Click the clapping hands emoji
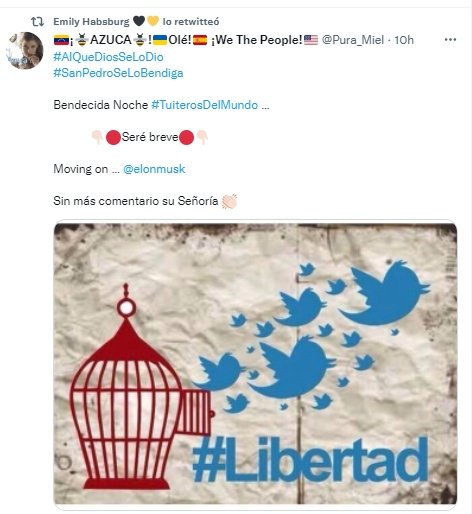 (229, 201)
